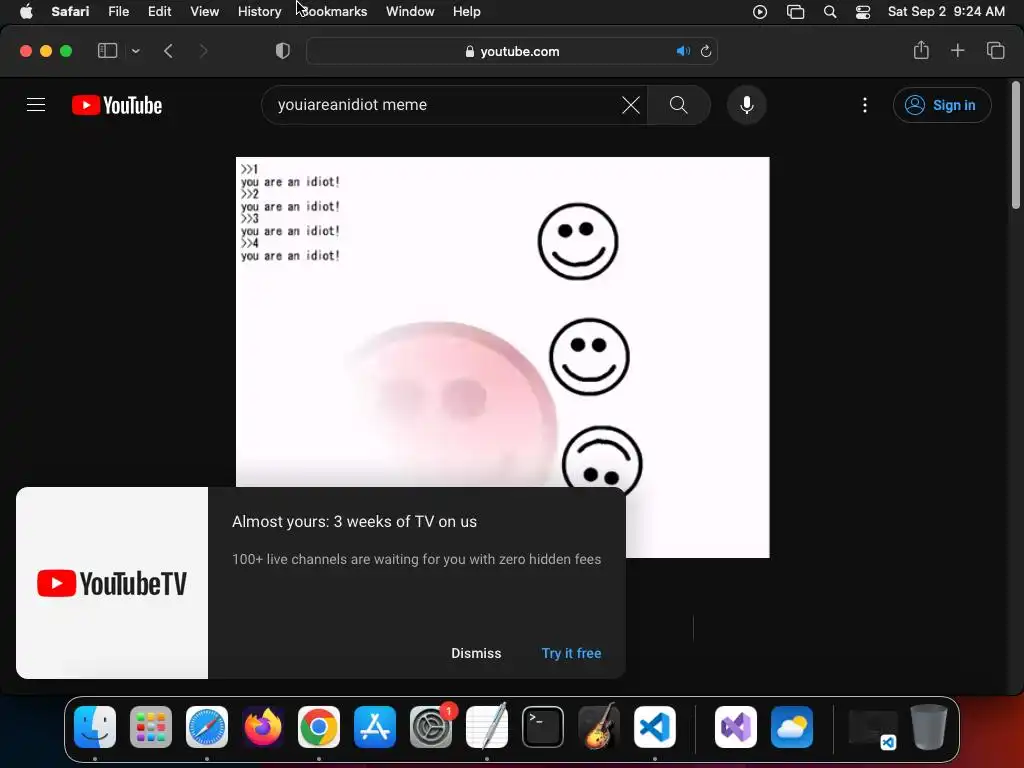Open Safari privacy report shield

pos(283,51)
